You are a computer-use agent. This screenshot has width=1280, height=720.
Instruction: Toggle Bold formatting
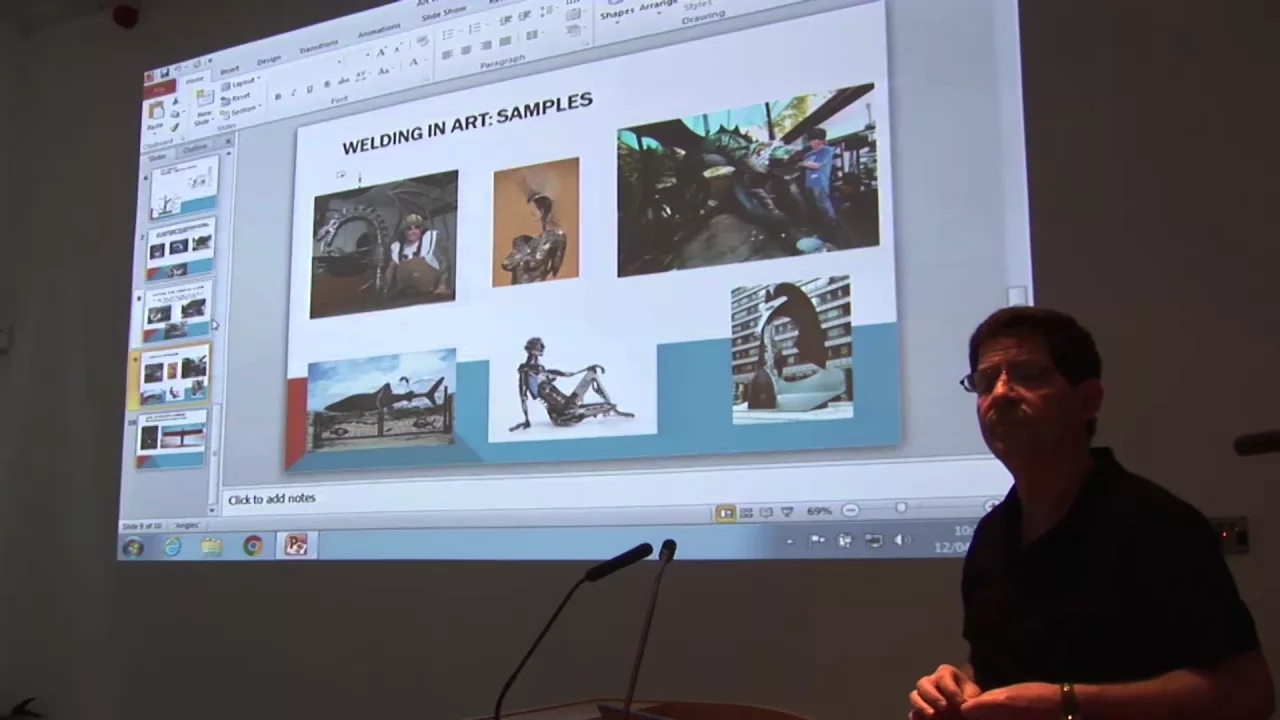point(277,96)
